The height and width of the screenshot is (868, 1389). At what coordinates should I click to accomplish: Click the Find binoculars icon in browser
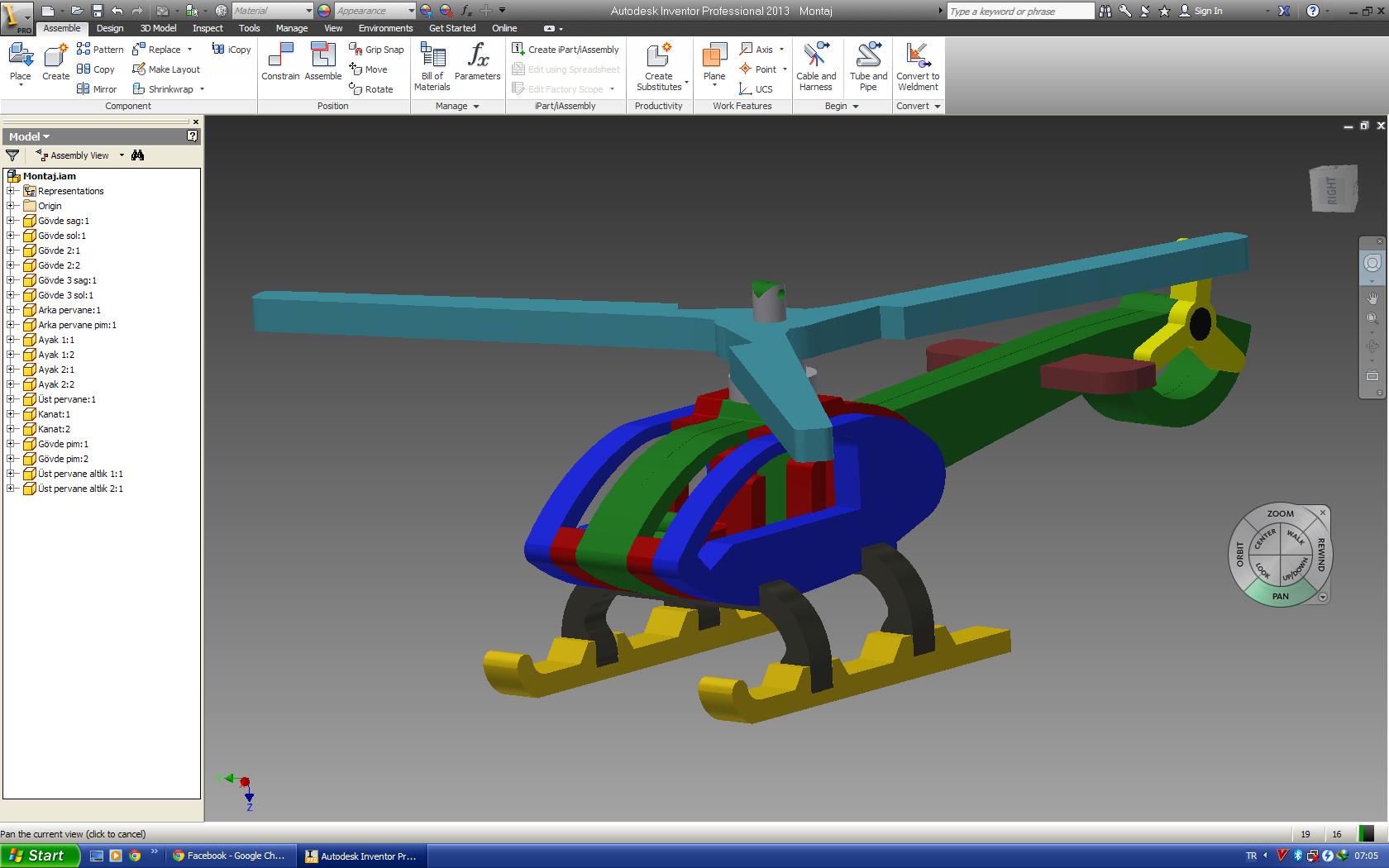click(137, 155)
